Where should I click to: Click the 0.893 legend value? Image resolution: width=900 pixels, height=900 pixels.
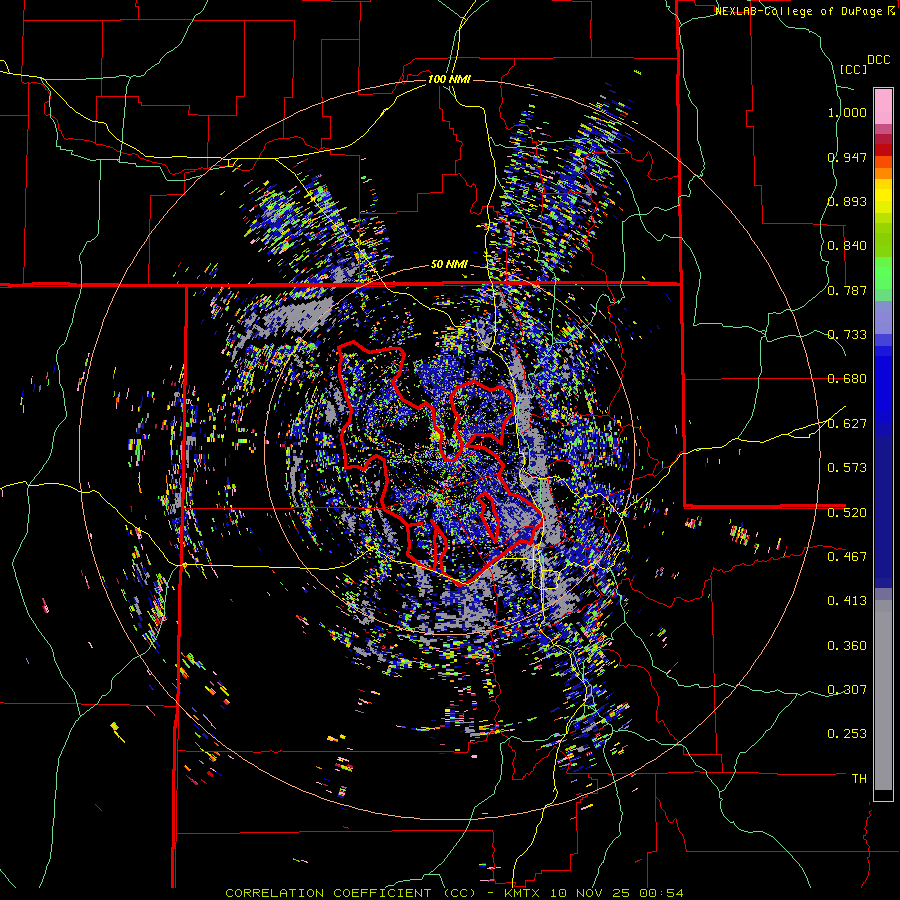point(847,201)
